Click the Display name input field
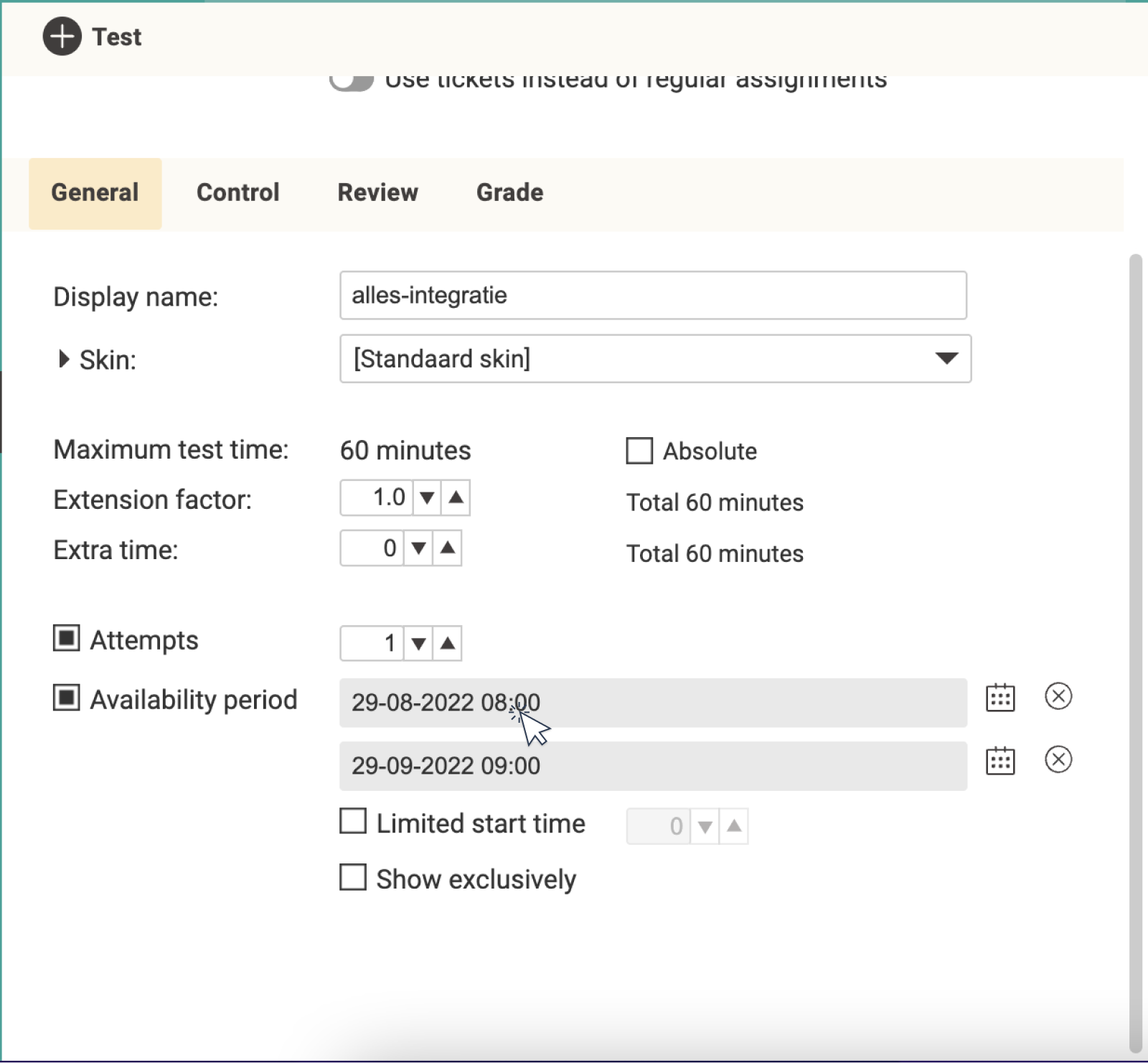 pos(654,295)
